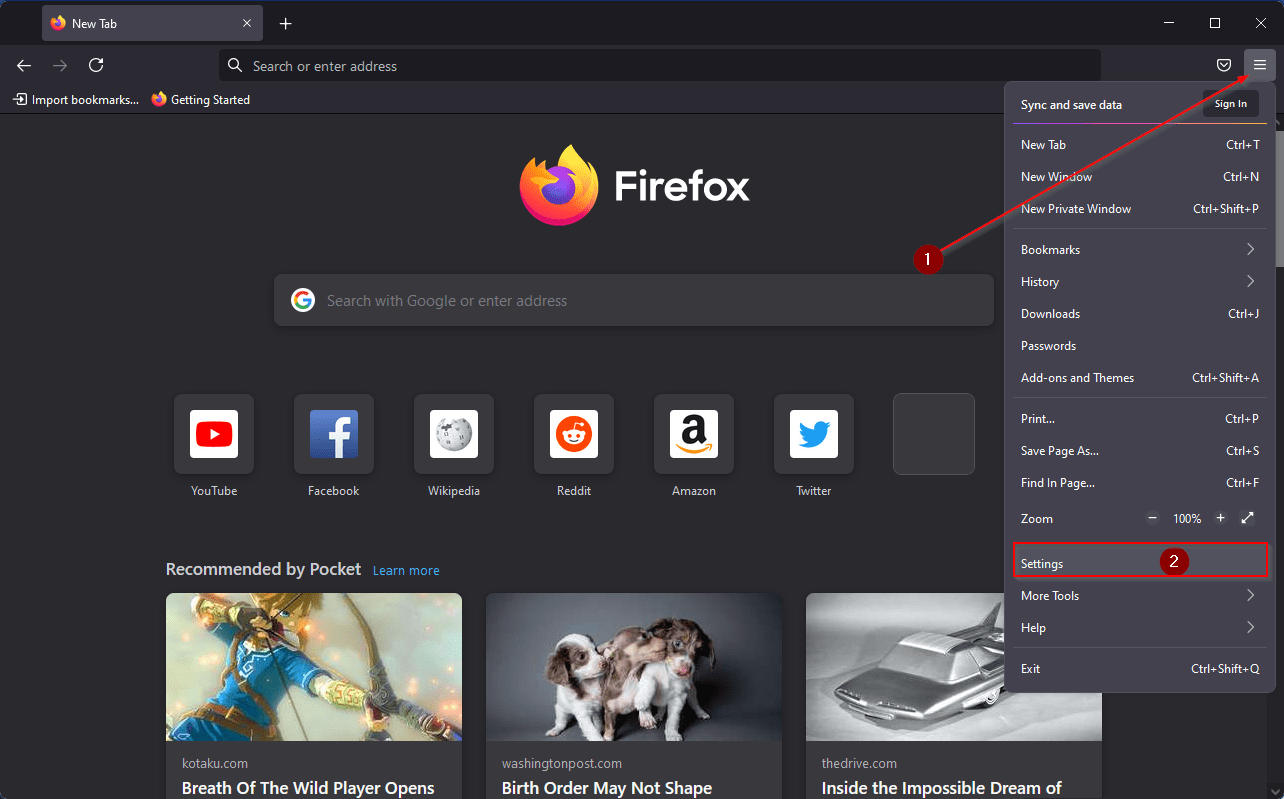The width and height of the screenshot is (1284, 799).
Task: Open the Twitter shortcut
Action: pyautogui.click(x=813, y=434)
